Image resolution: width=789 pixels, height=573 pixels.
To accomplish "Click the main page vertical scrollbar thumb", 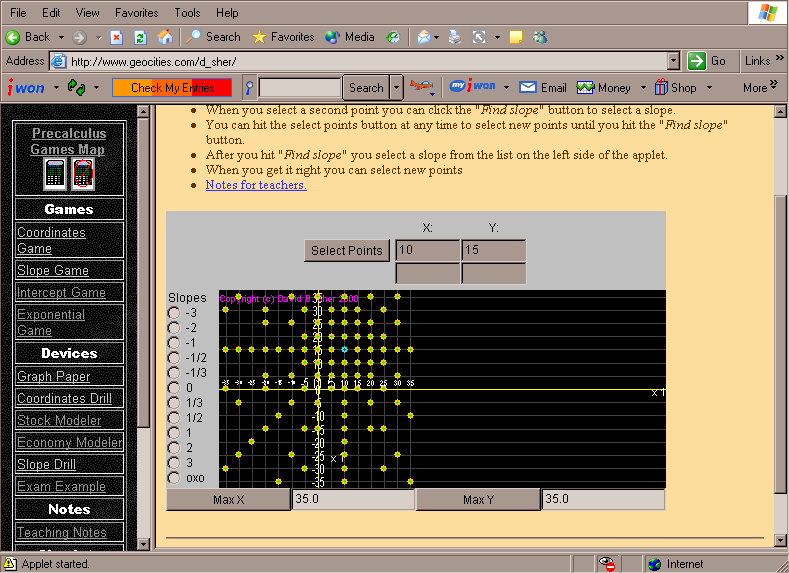I will 780,345.
